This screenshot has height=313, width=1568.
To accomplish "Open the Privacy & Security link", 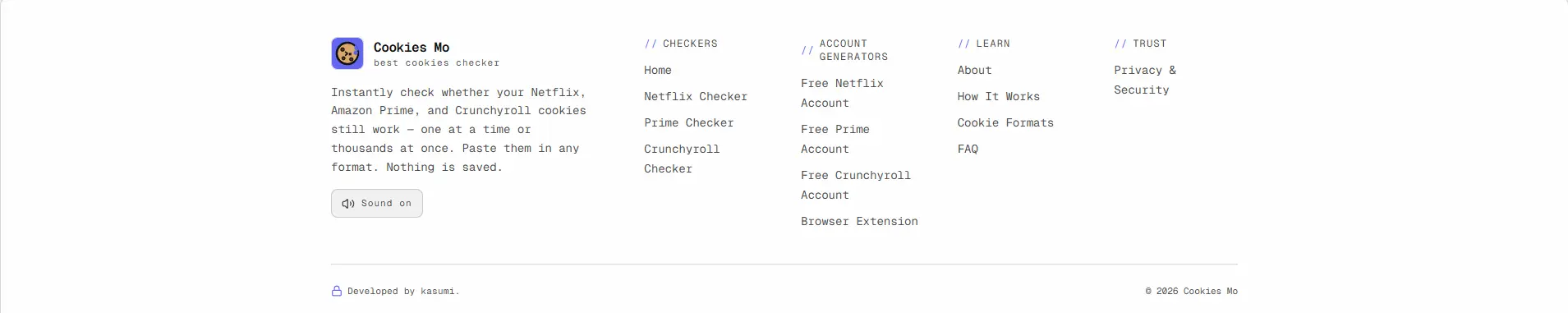I will [x=1145, y=81].
